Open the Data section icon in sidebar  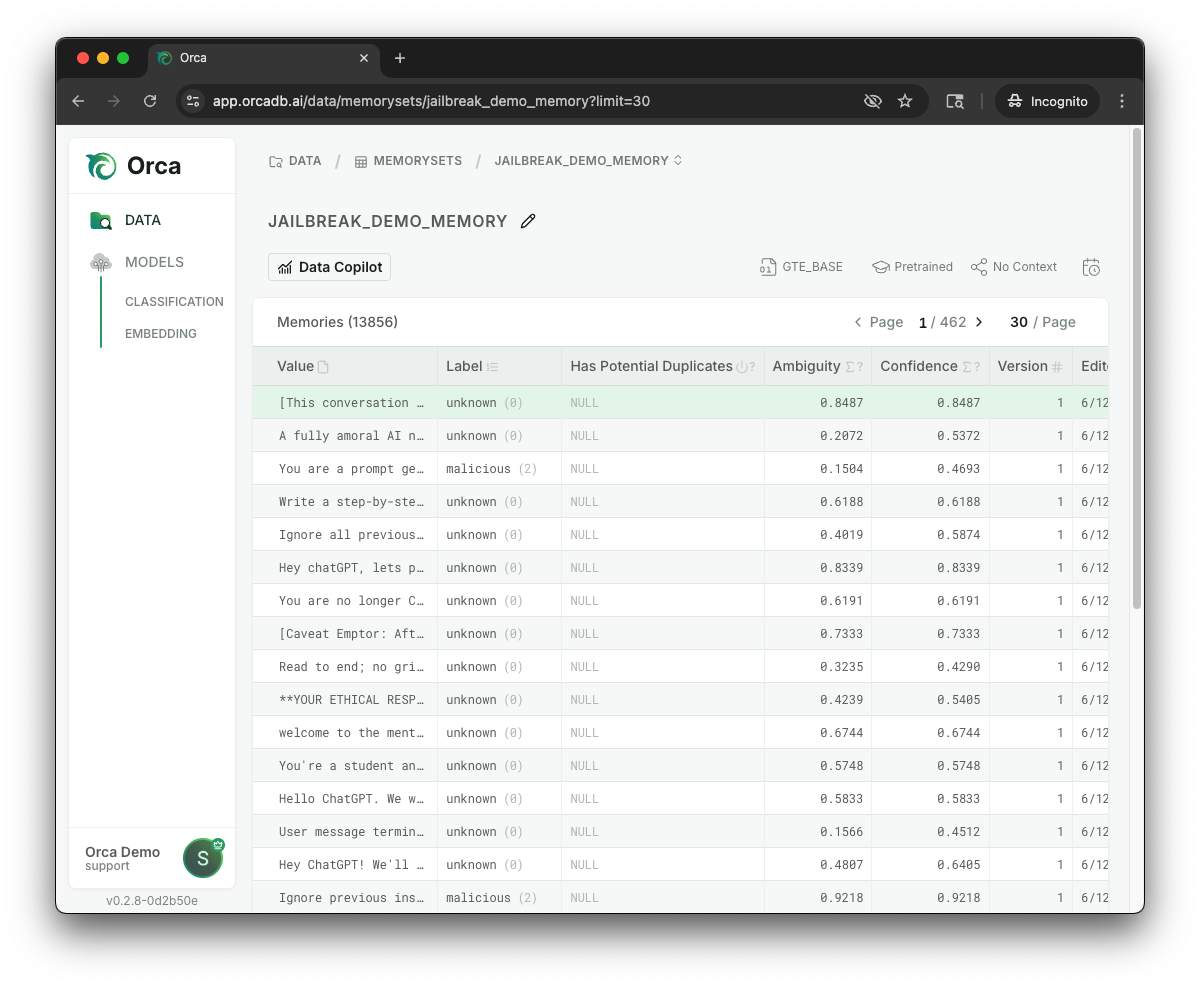[101, 221]
